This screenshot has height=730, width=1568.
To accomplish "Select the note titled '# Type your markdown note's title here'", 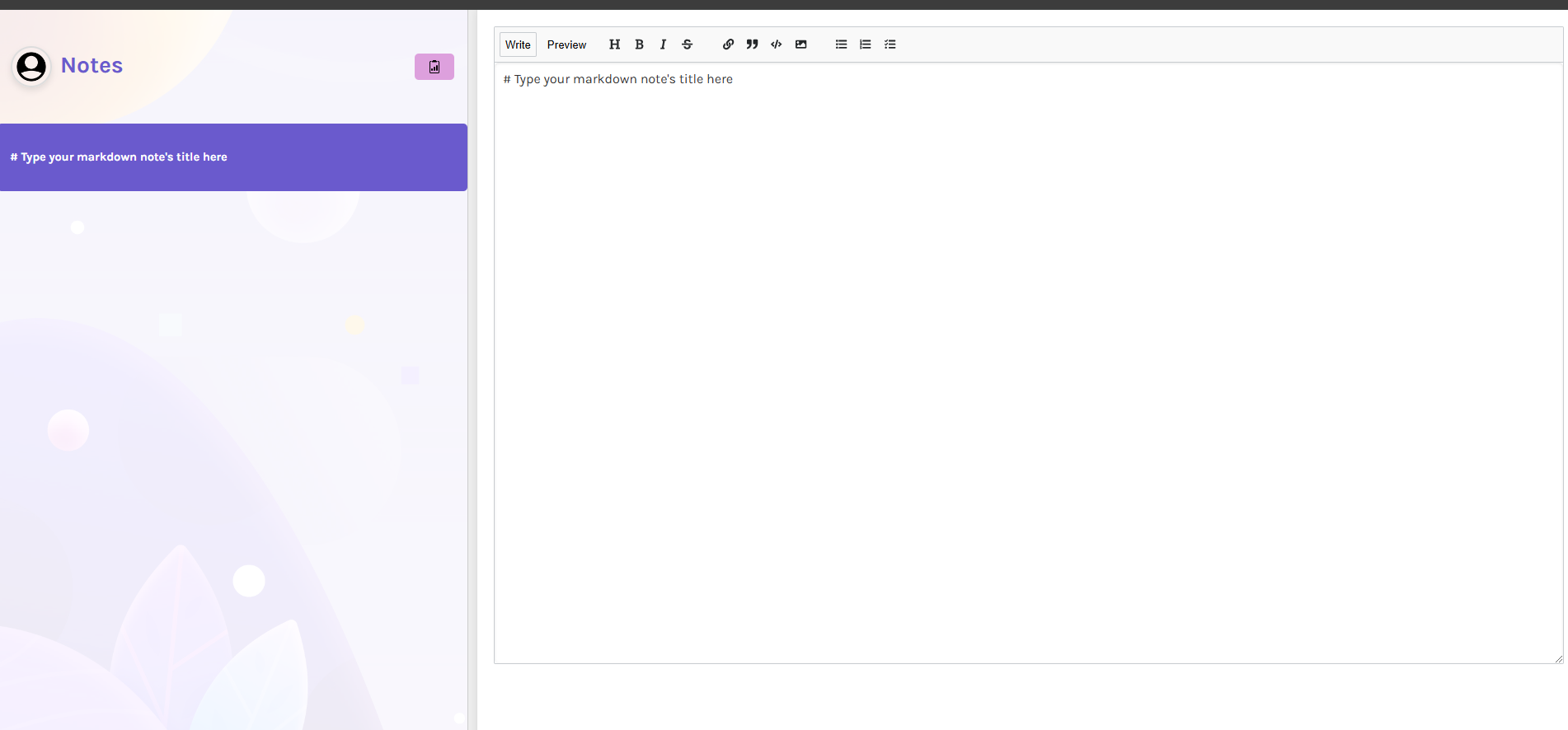I will (x=233, y=157).
